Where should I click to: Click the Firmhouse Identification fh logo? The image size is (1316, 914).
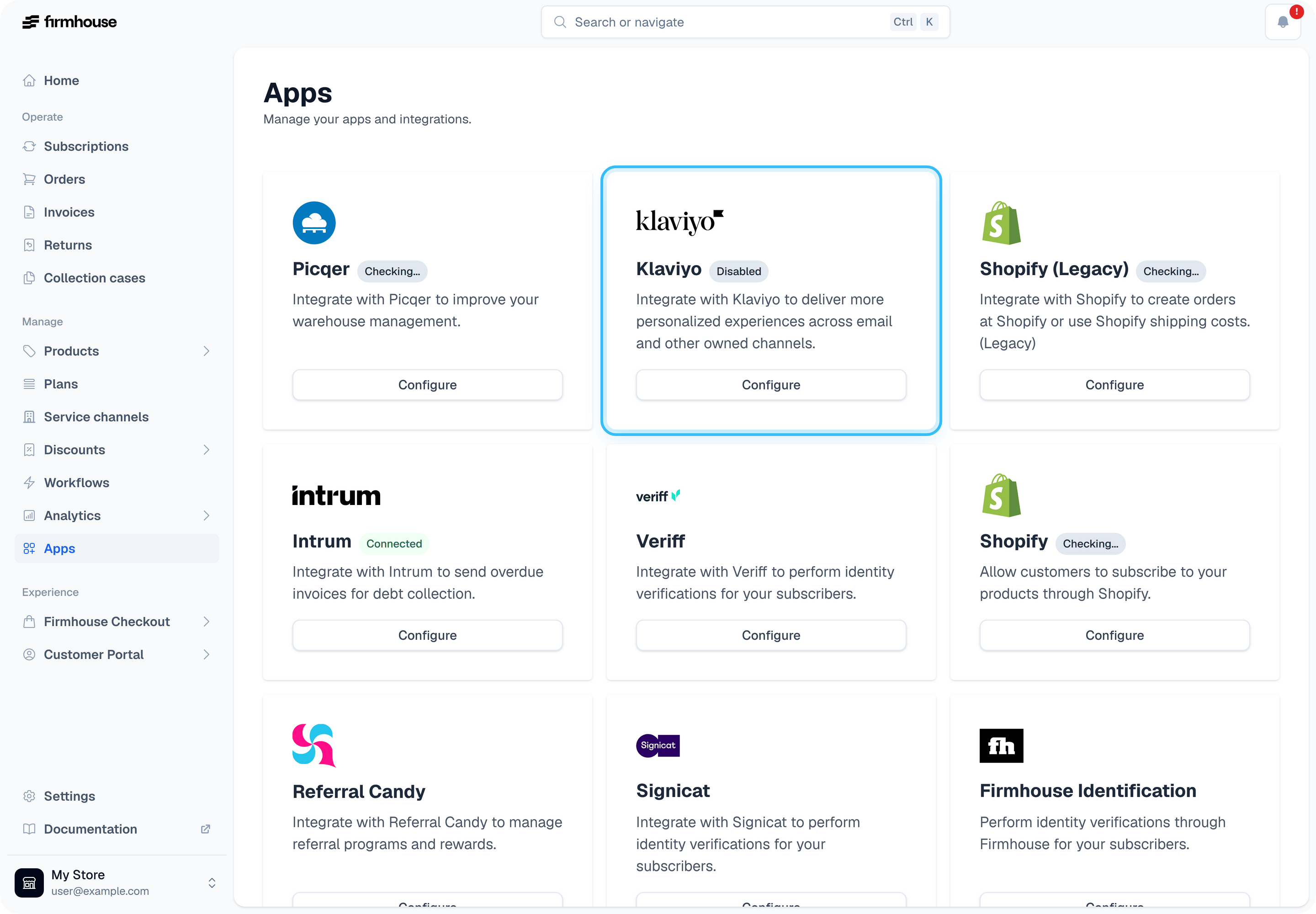pos(1001,746)
